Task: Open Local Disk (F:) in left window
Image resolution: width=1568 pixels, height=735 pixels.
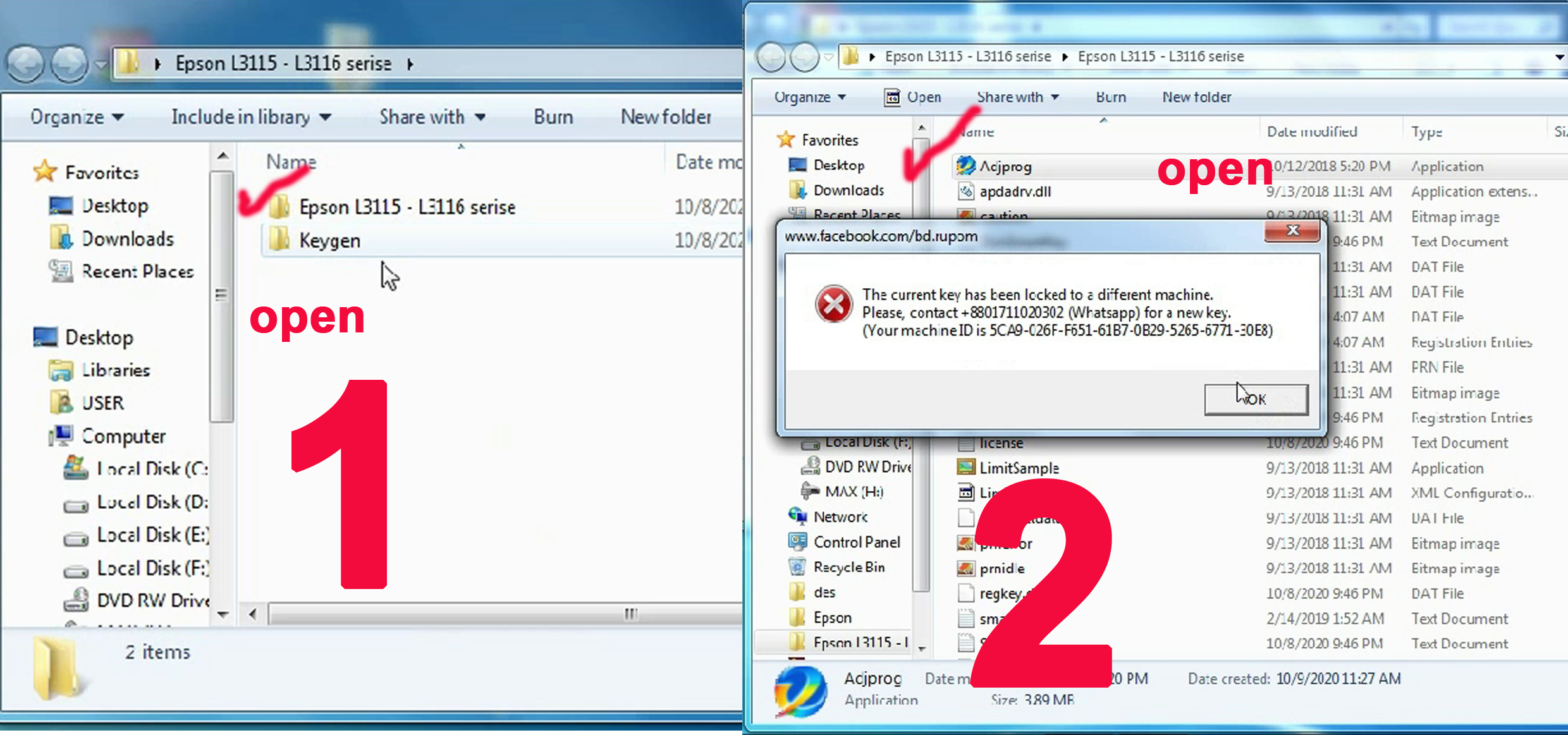Action: pos(136,568)
